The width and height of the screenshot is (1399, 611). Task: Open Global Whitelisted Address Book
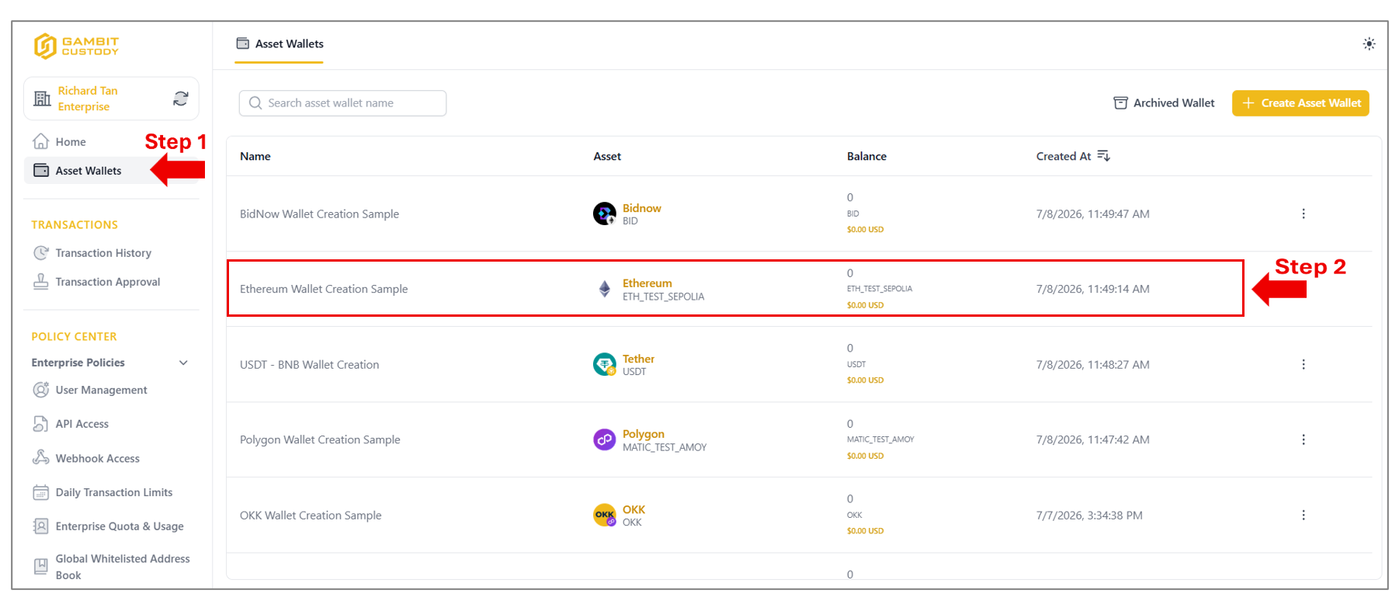(122, 567)
